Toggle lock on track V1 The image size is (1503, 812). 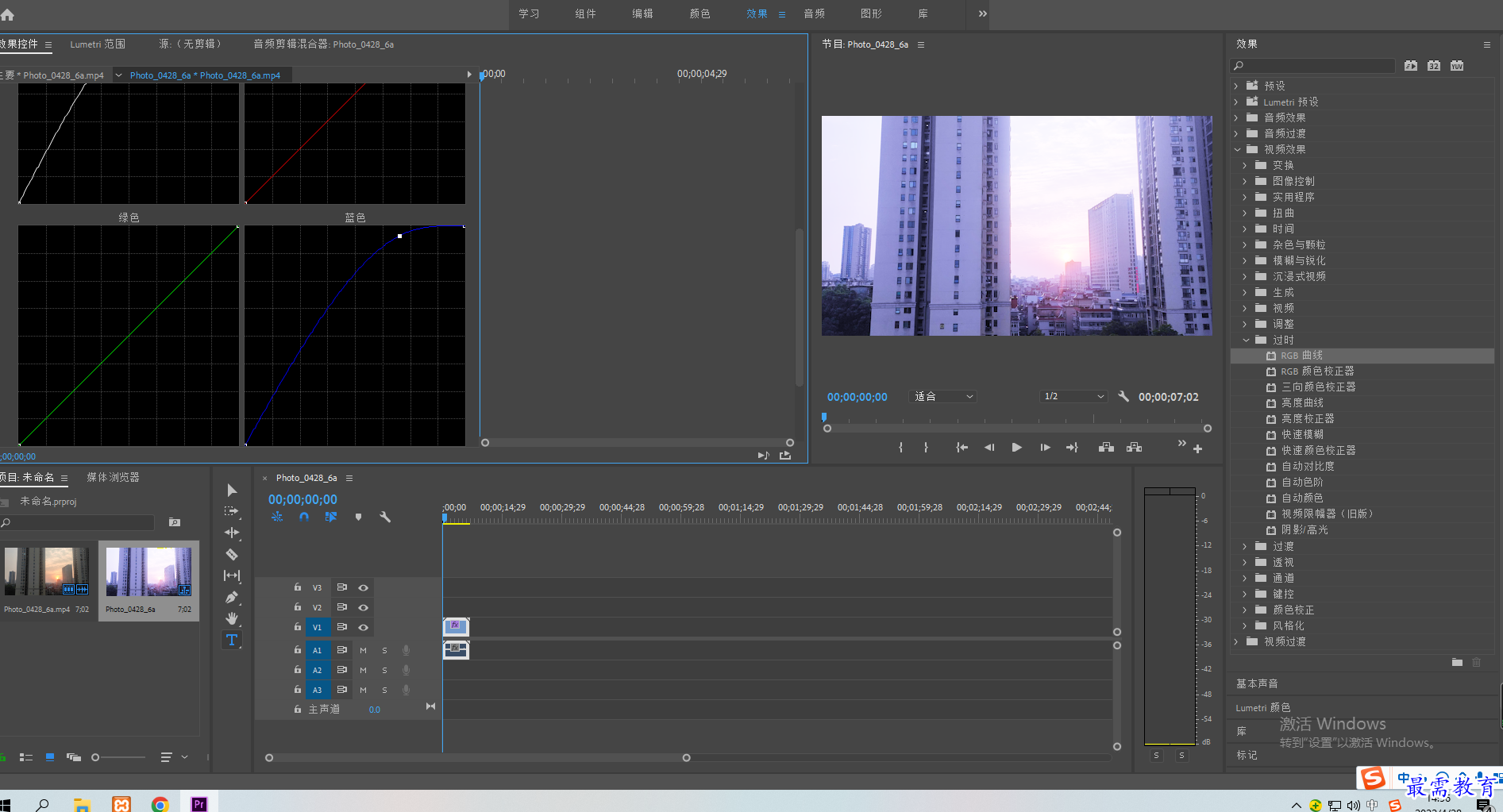point(298,627)
